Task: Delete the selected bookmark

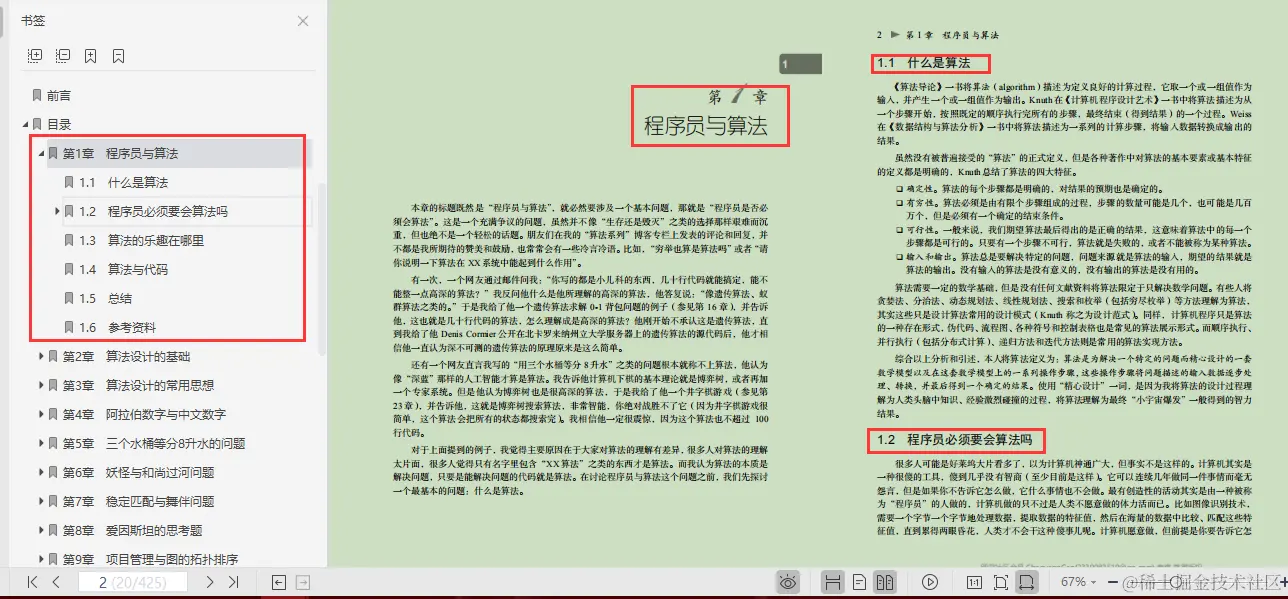Action: point(120,55)
